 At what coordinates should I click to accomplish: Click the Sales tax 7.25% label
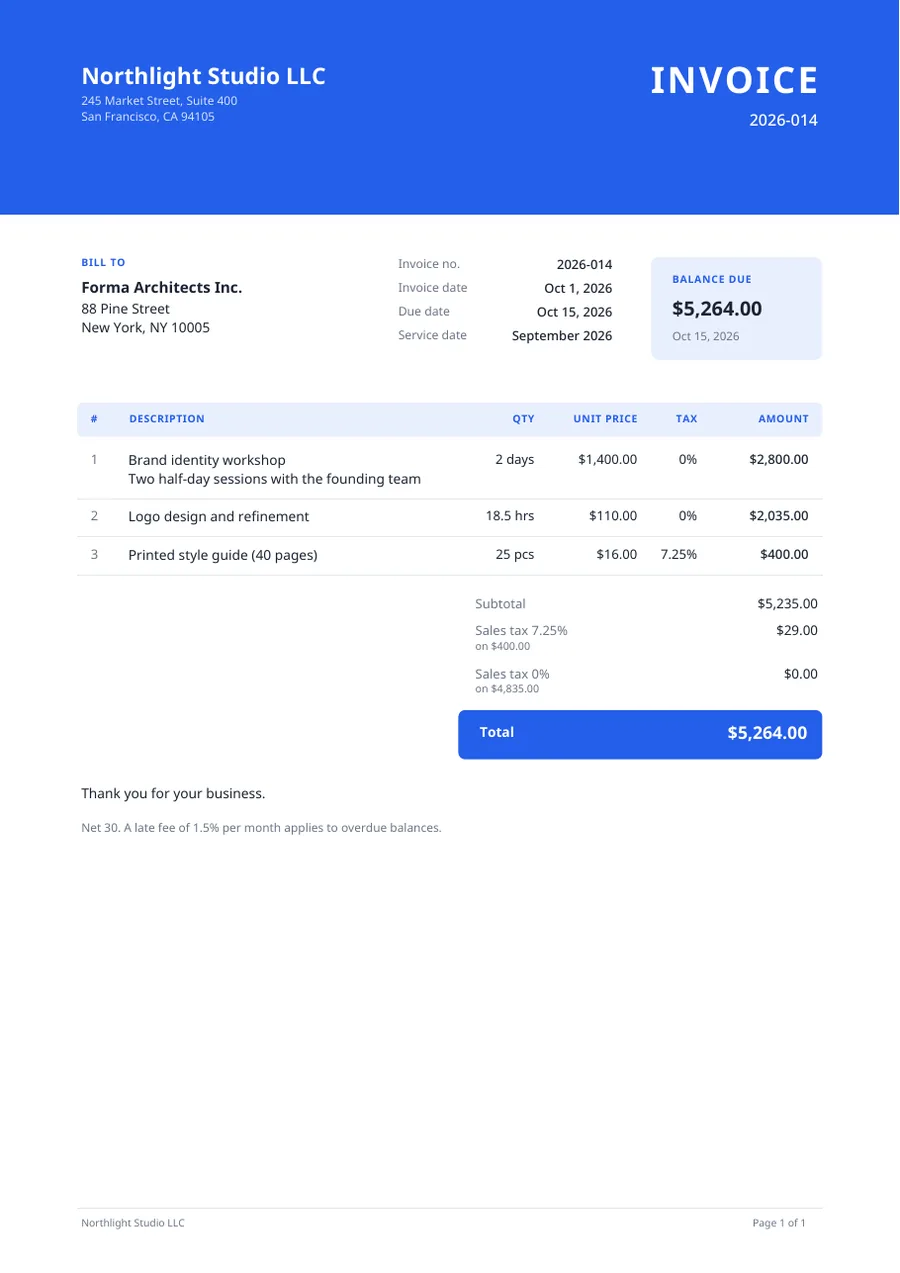point(521,631)
